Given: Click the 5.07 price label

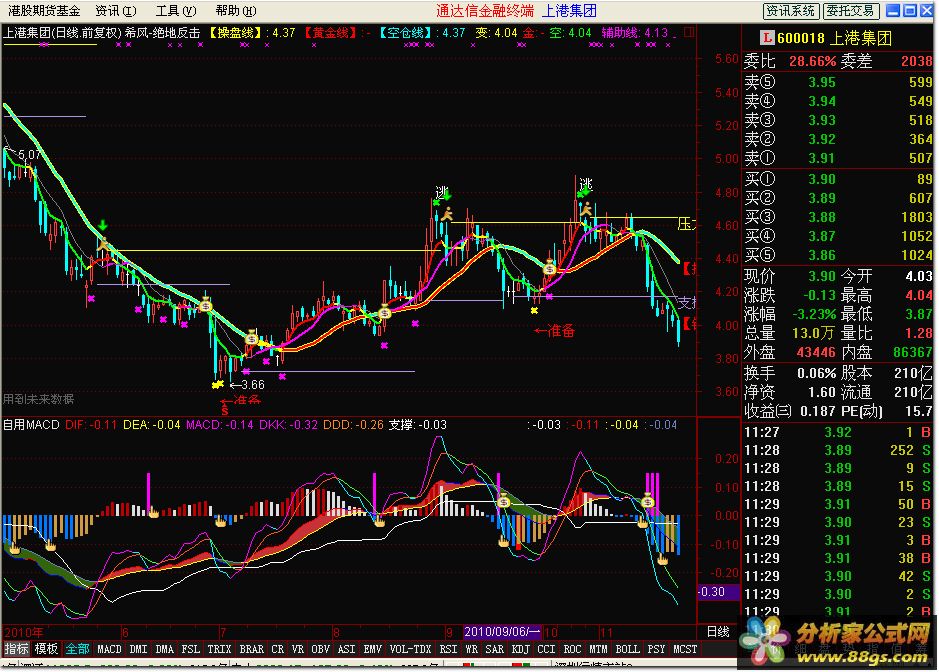Looking at the screenshot, I should pos(30,155).
